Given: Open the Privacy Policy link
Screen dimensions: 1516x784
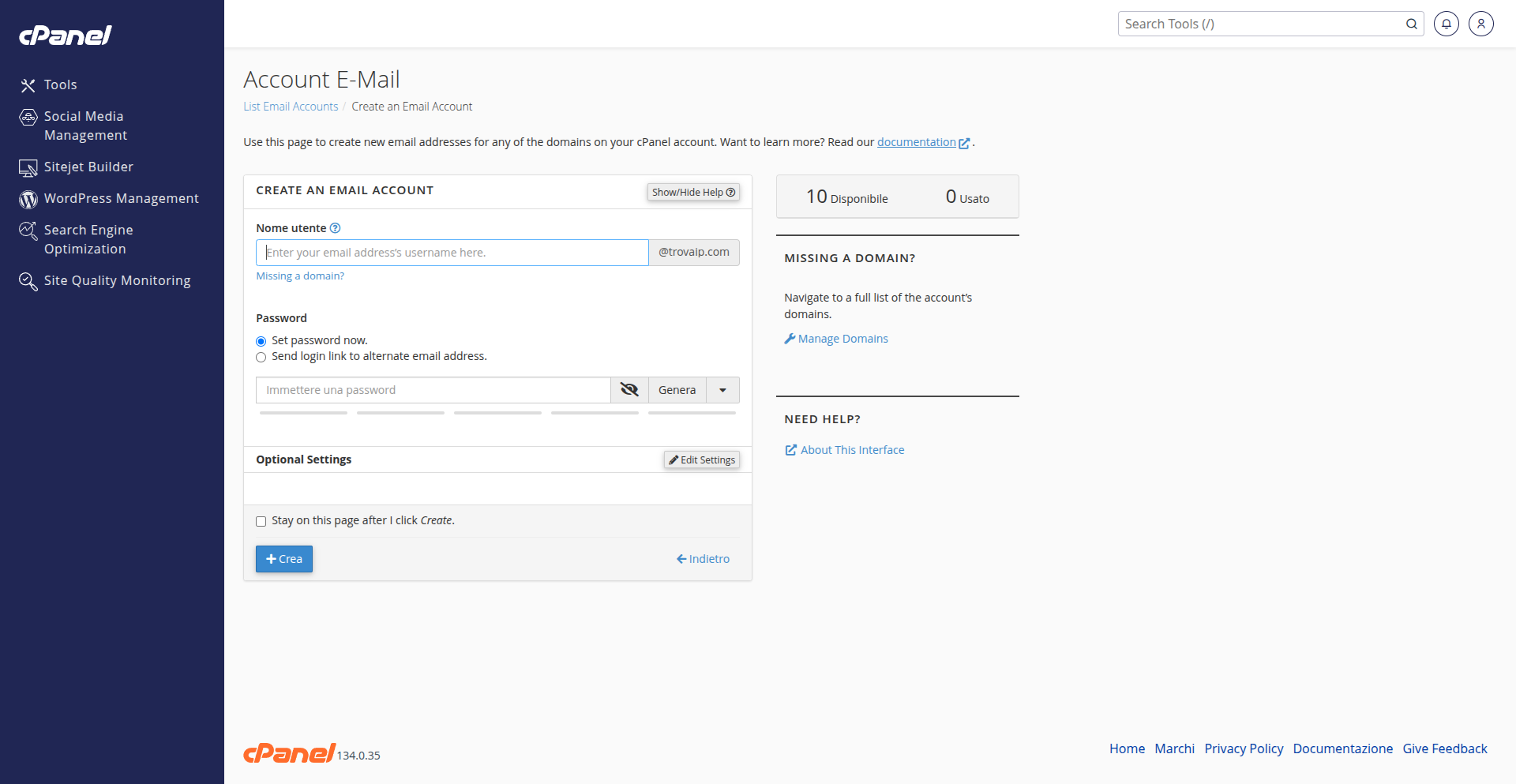Looking at the screenshot, I should point(1244,748).
